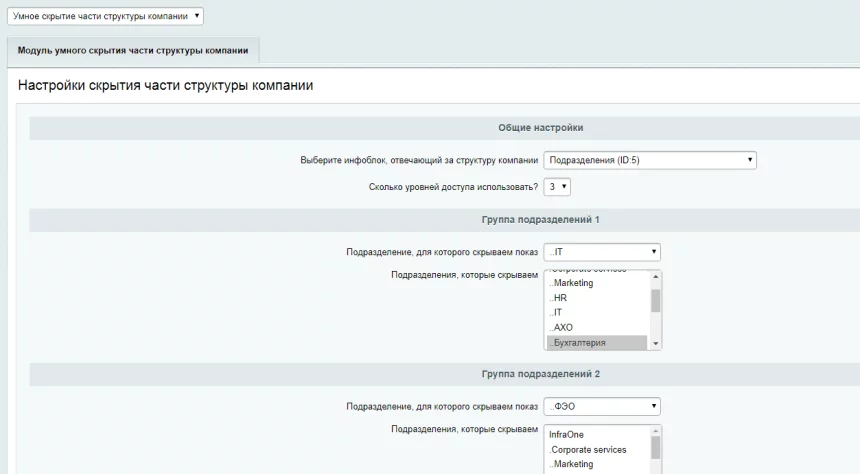Choose Corporate services in the Group 2 list

[x=598, y=450]
